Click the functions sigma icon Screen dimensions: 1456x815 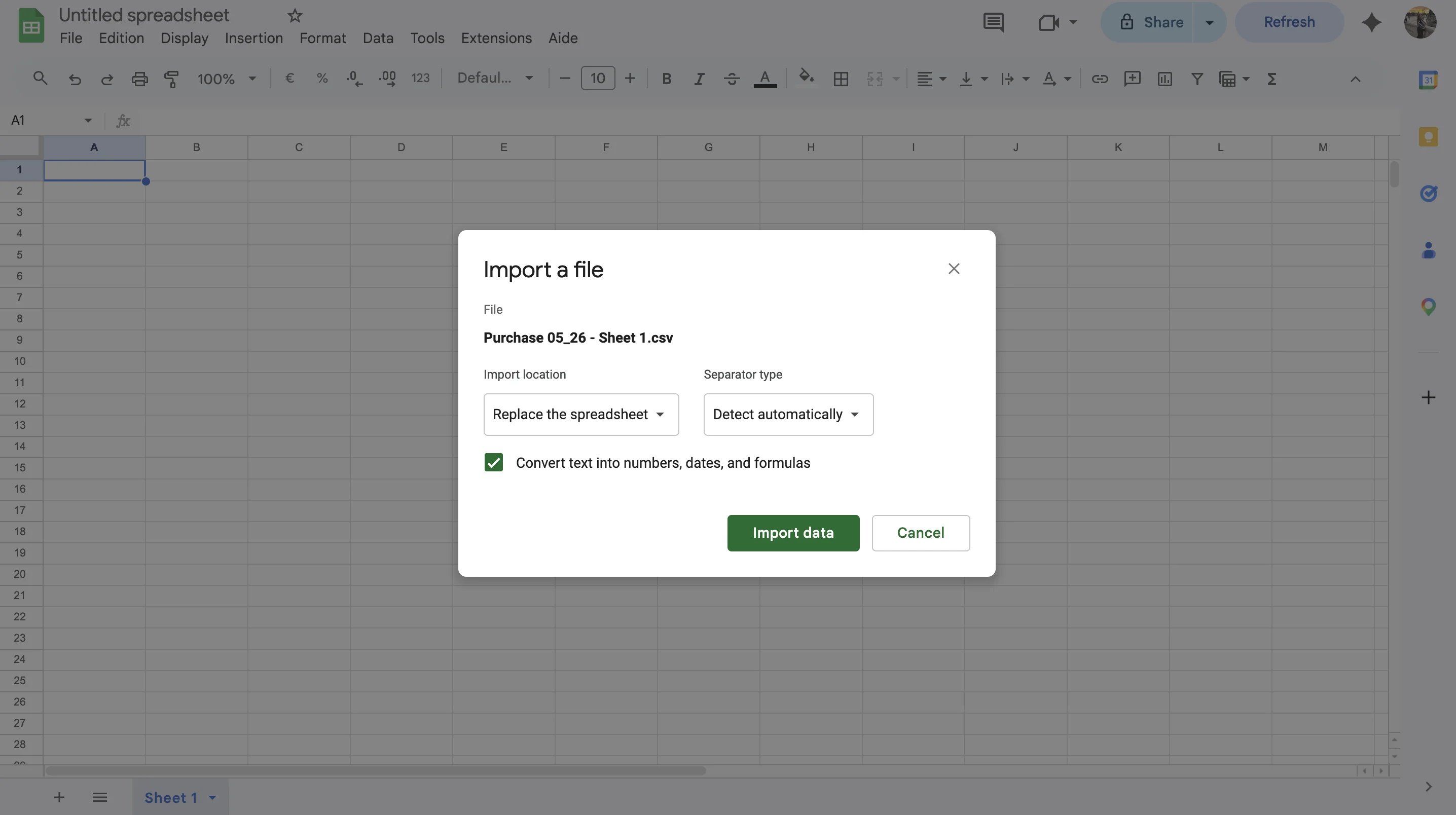coord(1272,79)
